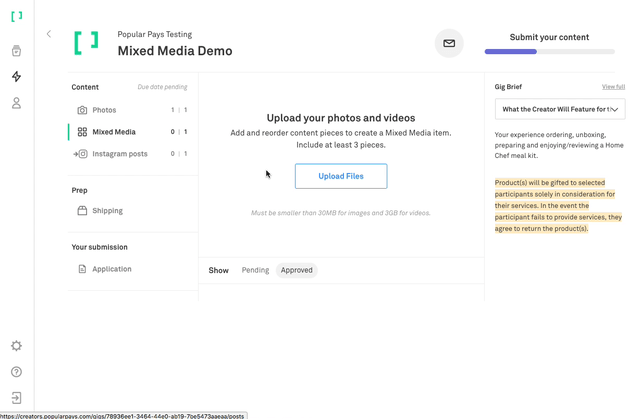Click the View full link
Viewport: 640px width, 419px height.
point(613,87)
